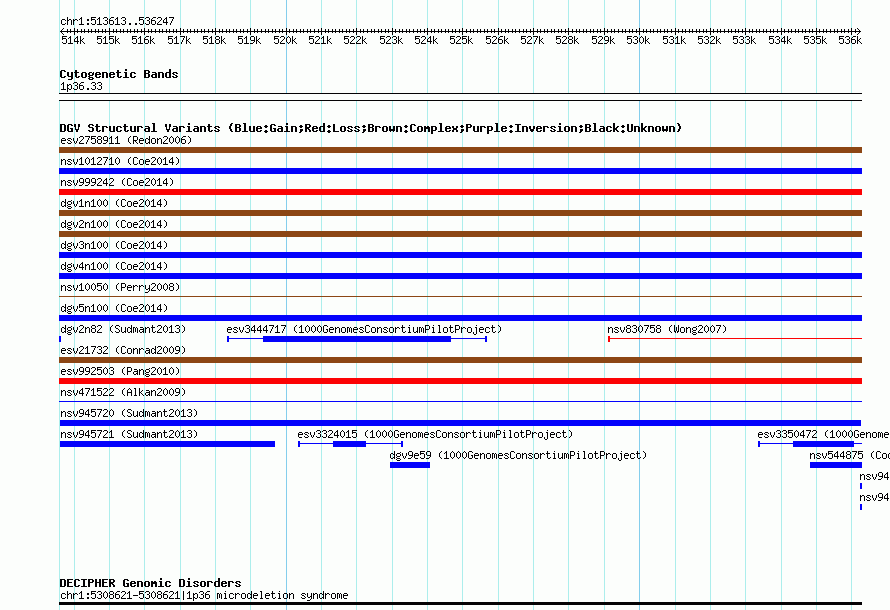Image resolution: width=890 pixels, height=610 pixels.
Task: Click the esv3324015 variant label
Action: coord(435,434)
